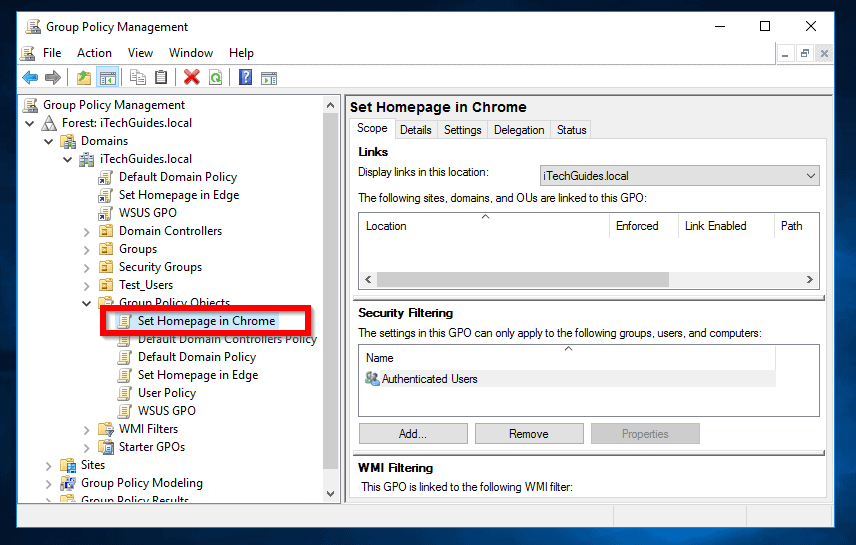Expand the Test_Users OU node
The height and width of the screenshot is (545, 856).
tap(86, 286)
